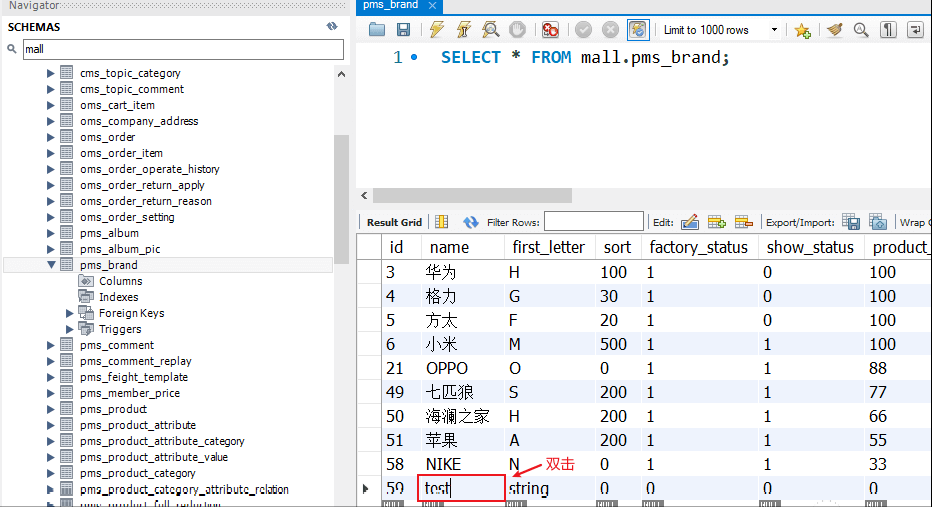Image resolution: width=932 pixels, height=507 pixels.
Task: Expand the pms_comment table node
Action: pyautogui.click(x=51, y=345)
